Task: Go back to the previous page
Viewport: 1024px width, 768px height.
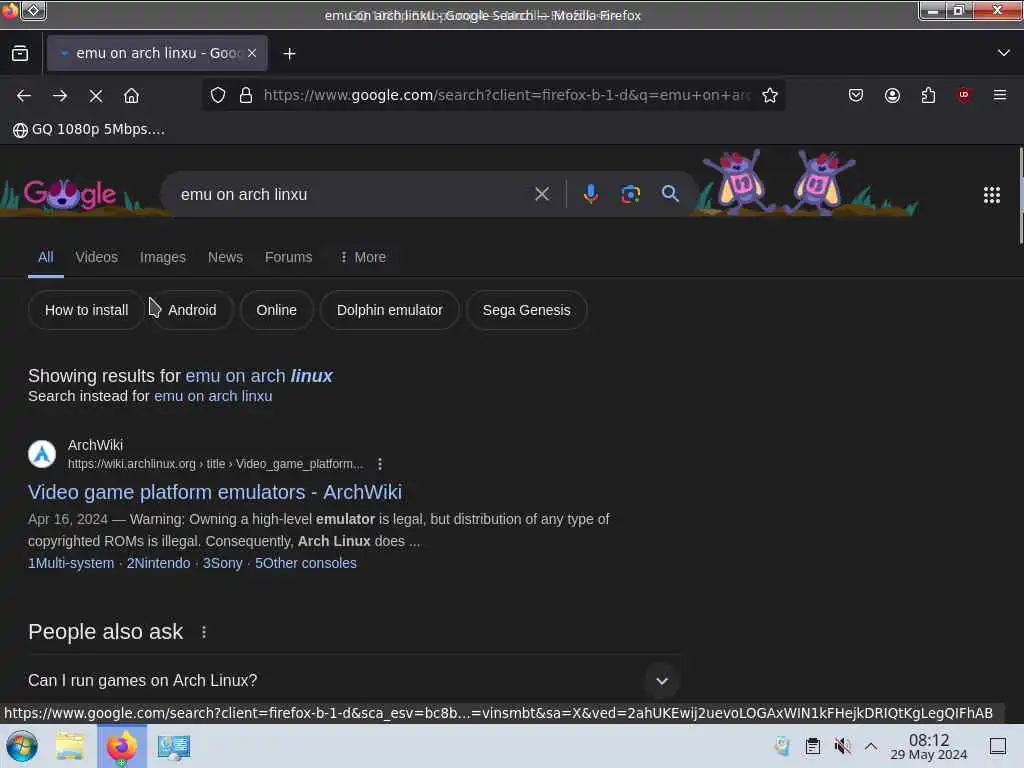Action: point(24,96)
